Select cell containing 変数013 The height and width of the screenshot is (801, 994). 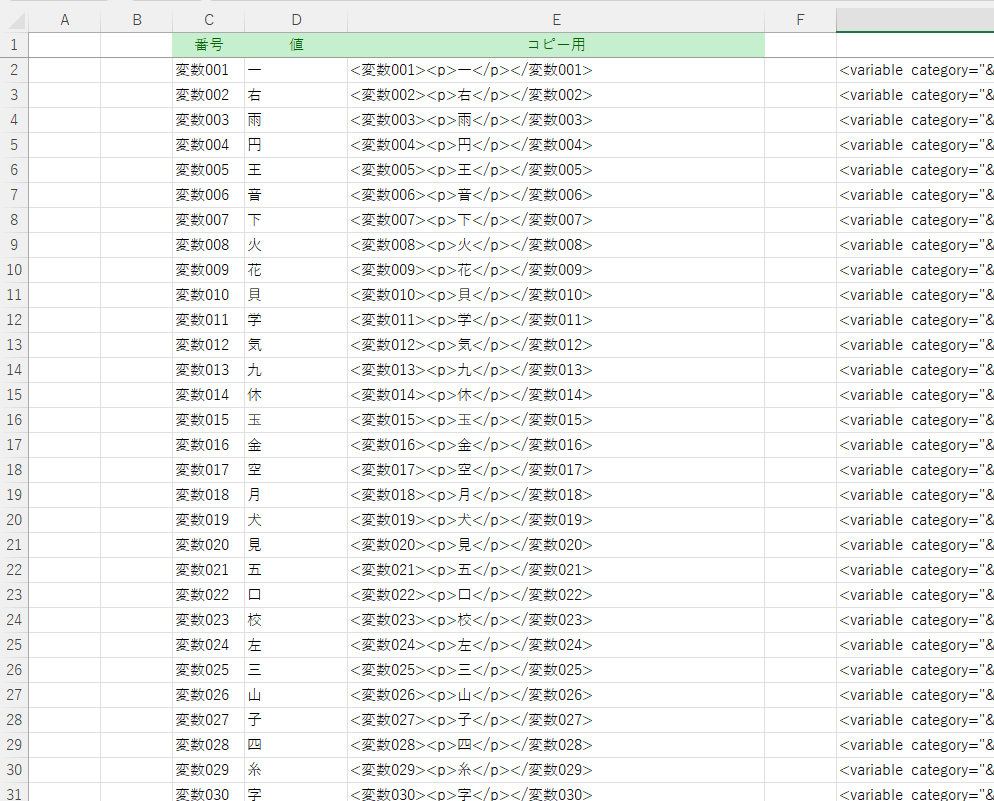point(209,370)
